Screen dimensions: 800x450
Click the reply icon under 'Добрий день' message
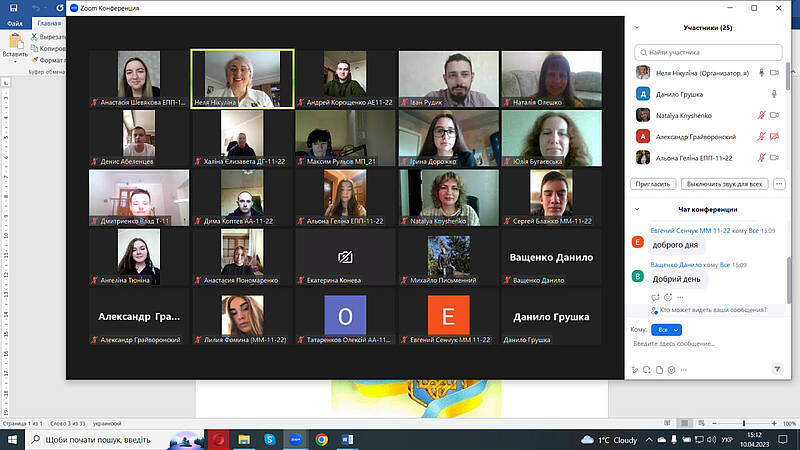tap(655, 297)
